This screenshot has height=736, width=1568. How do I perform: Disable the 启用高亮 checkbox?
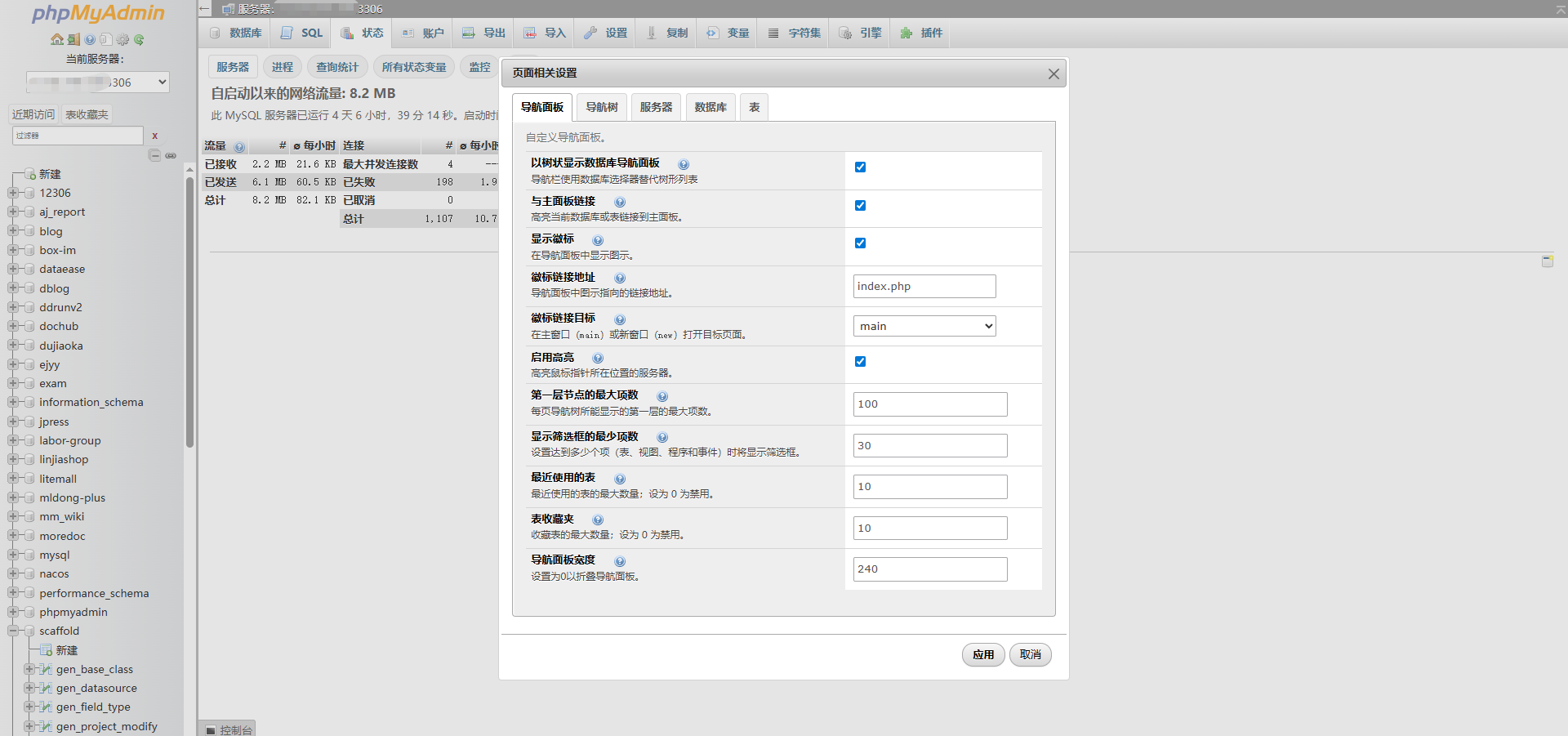pyautogui.click(x=860, y=361)
